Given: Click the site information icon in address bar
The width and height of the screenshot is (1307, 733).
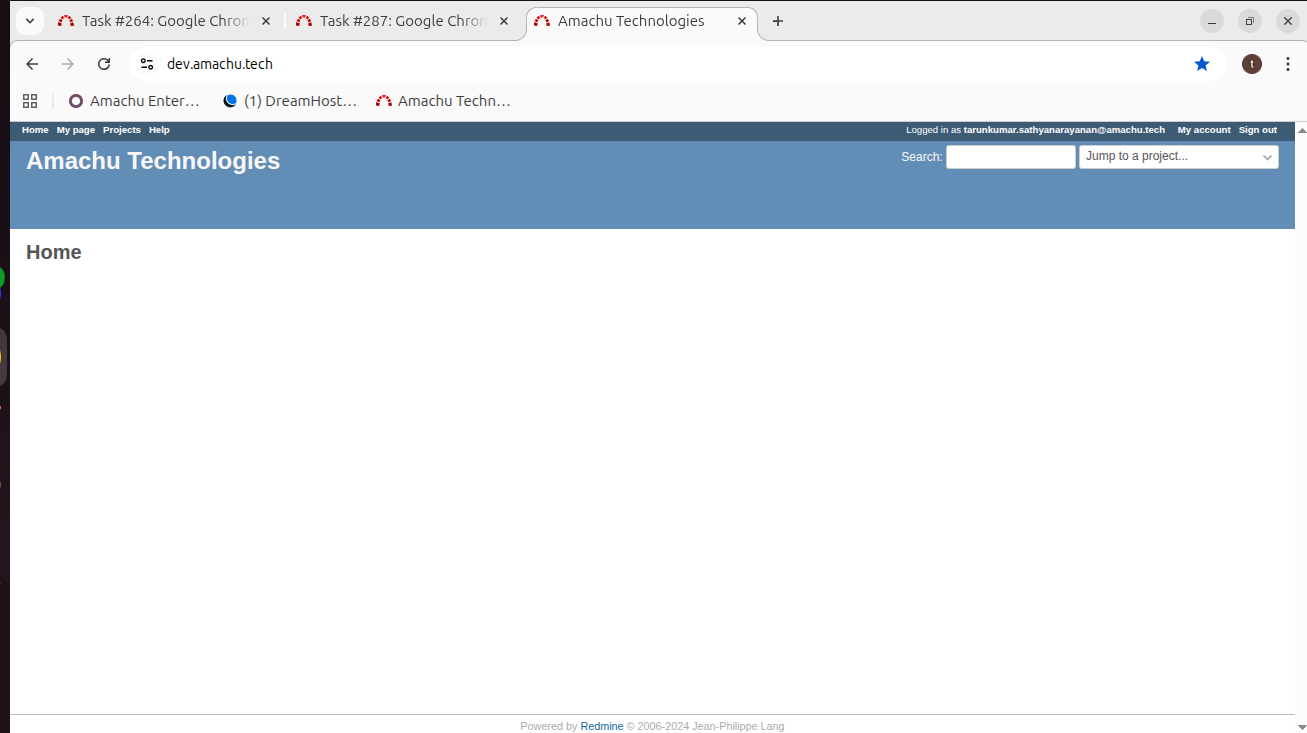Looking at the screenshot, I should (147, 64).
